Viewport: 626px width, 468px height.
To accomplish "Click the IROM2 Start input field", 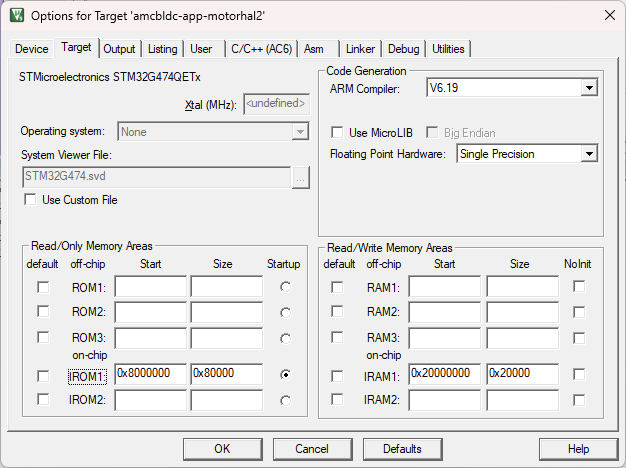I will (x=151, y=400).
